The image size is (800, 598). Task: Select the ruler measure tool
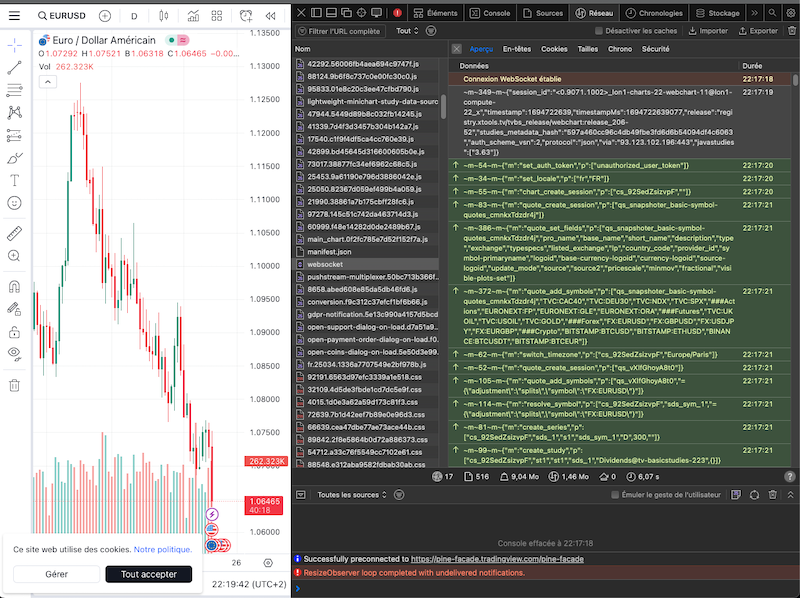click(14, 233)
